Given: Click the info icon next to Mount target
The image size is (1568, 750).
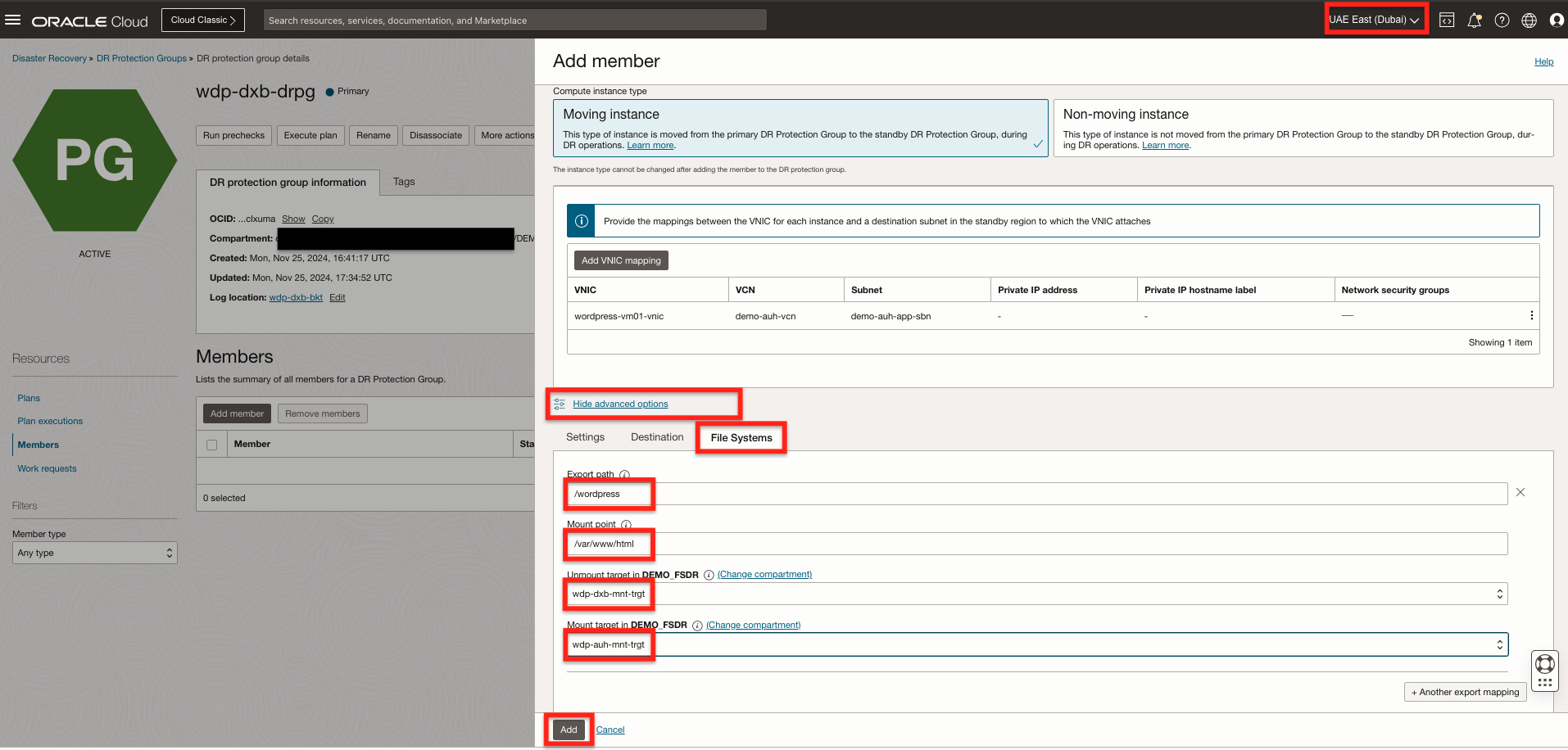Looking at the screenshot, I should pos(697,626).
